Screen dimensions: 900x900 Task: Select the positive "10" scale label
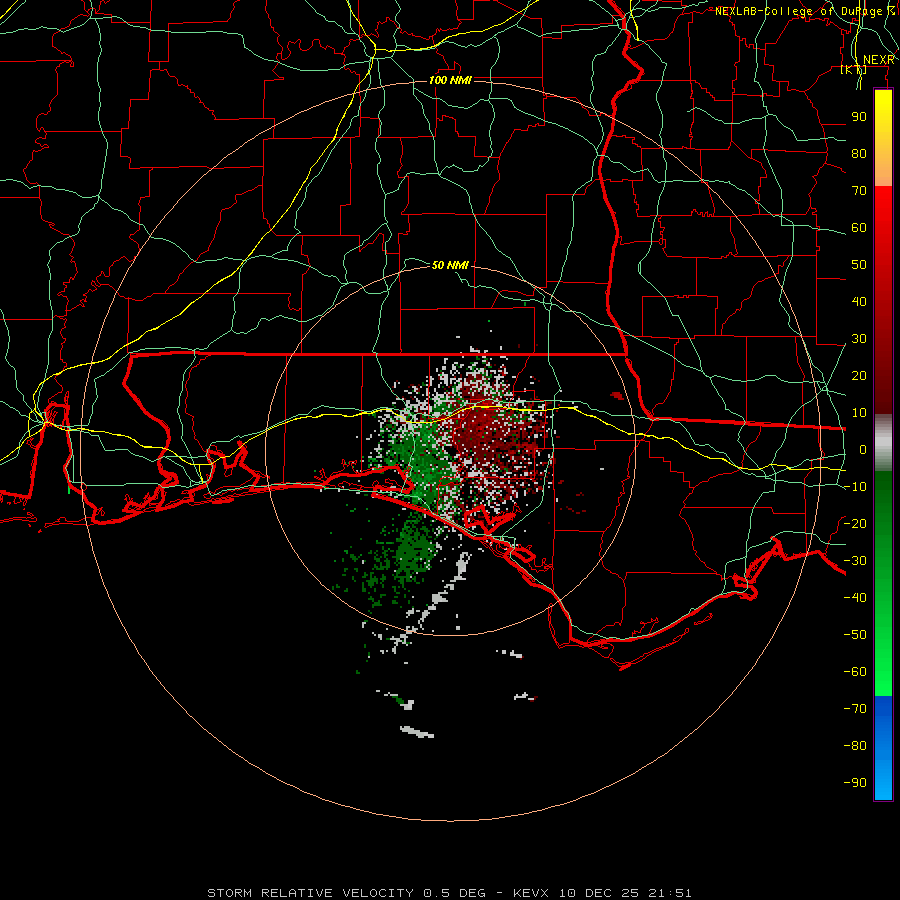(x=859, y=413)
